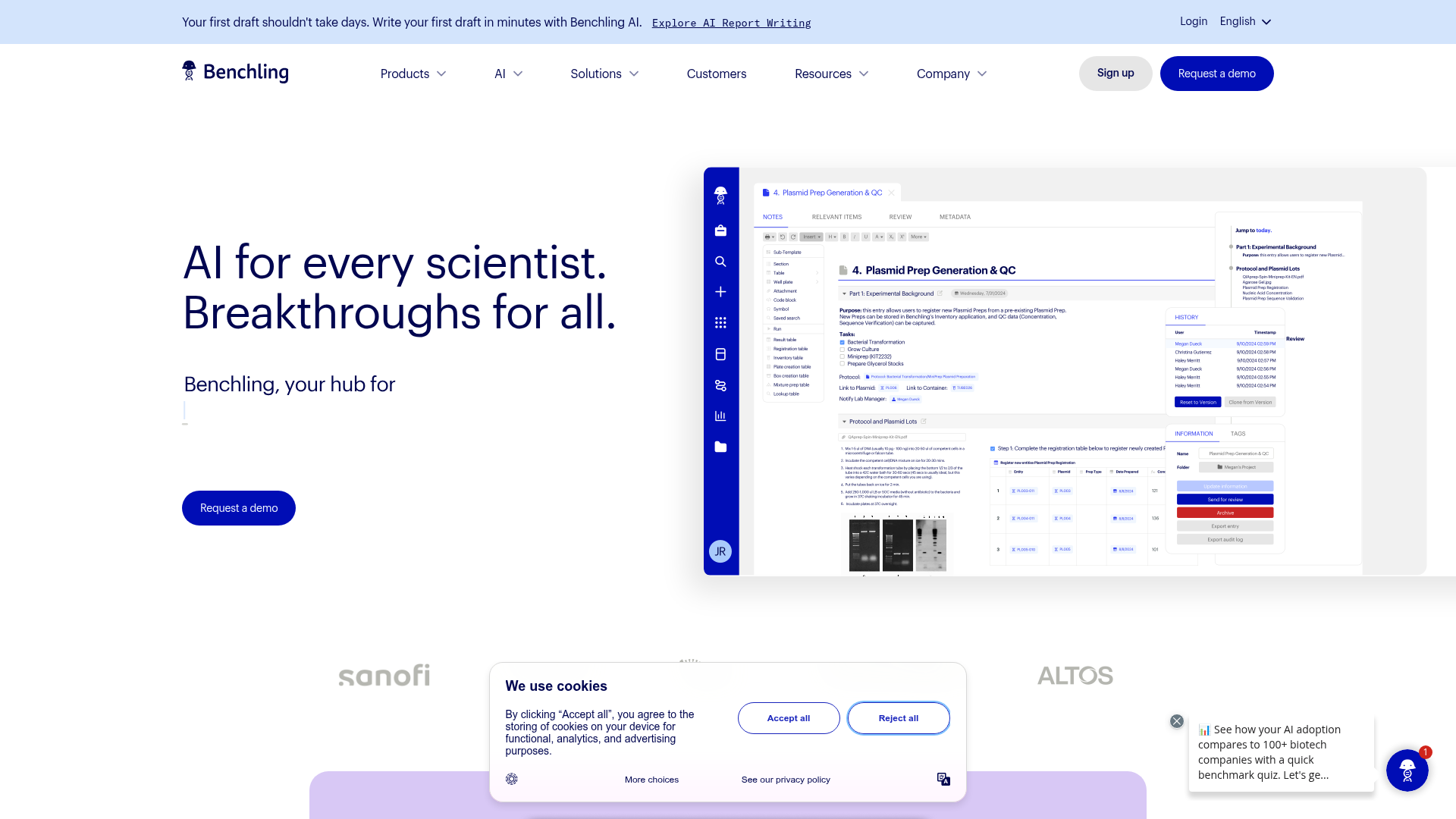
Task: Open the projects folder icon in sidebar
Action: click(x=720, y=447)
